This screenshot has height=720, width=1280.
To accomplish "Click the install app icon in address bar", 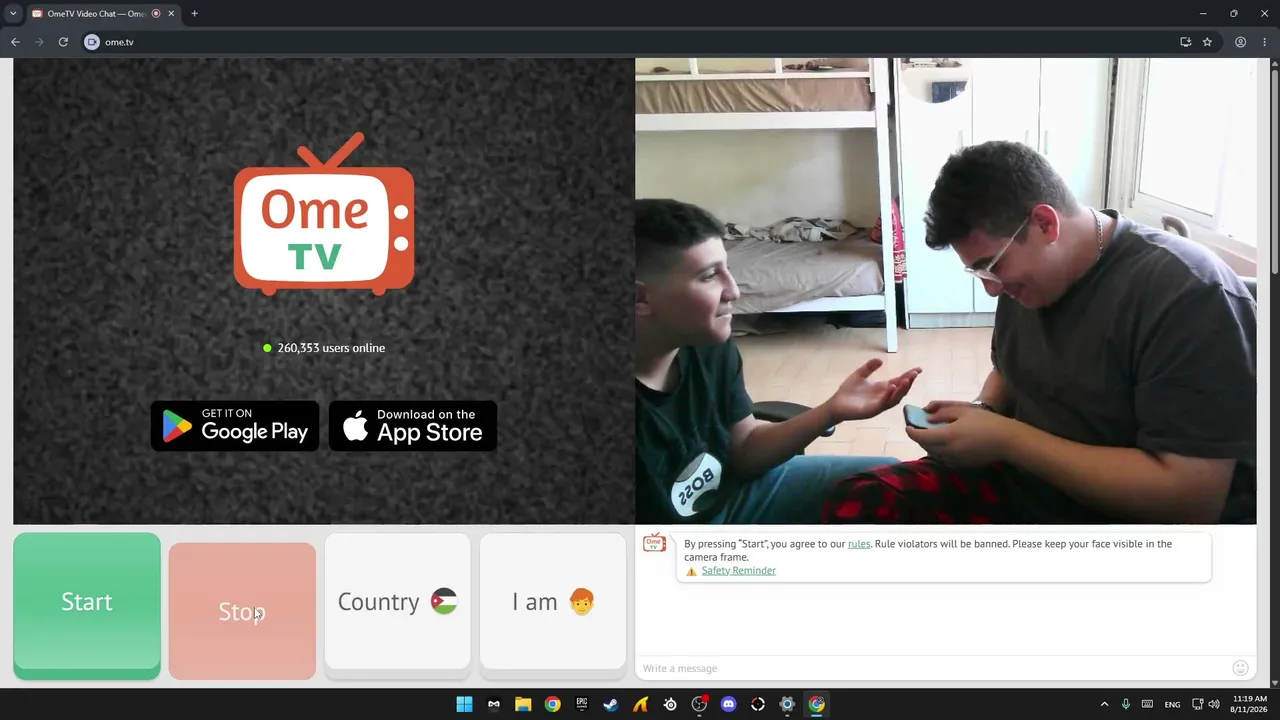I will [x=1186, y=42].
